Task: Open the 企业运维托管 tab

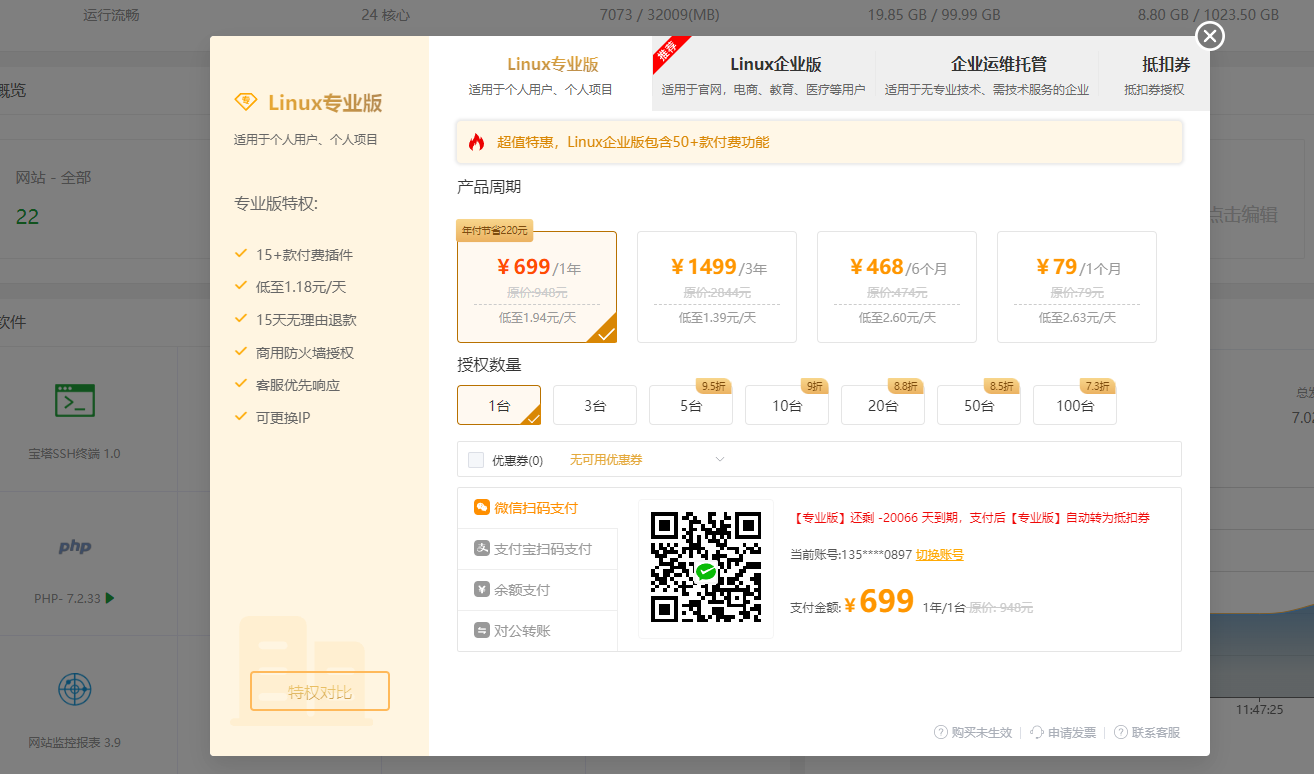Action: click(x=987, y=74)
